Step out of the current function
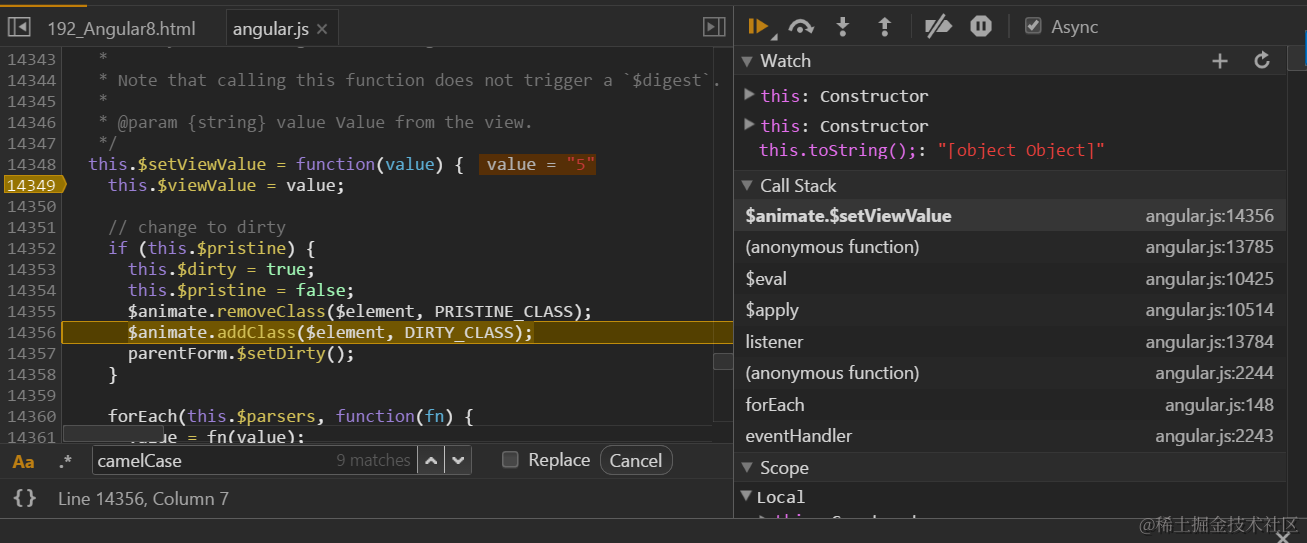The image size is (1307, 543). [884, 27]
